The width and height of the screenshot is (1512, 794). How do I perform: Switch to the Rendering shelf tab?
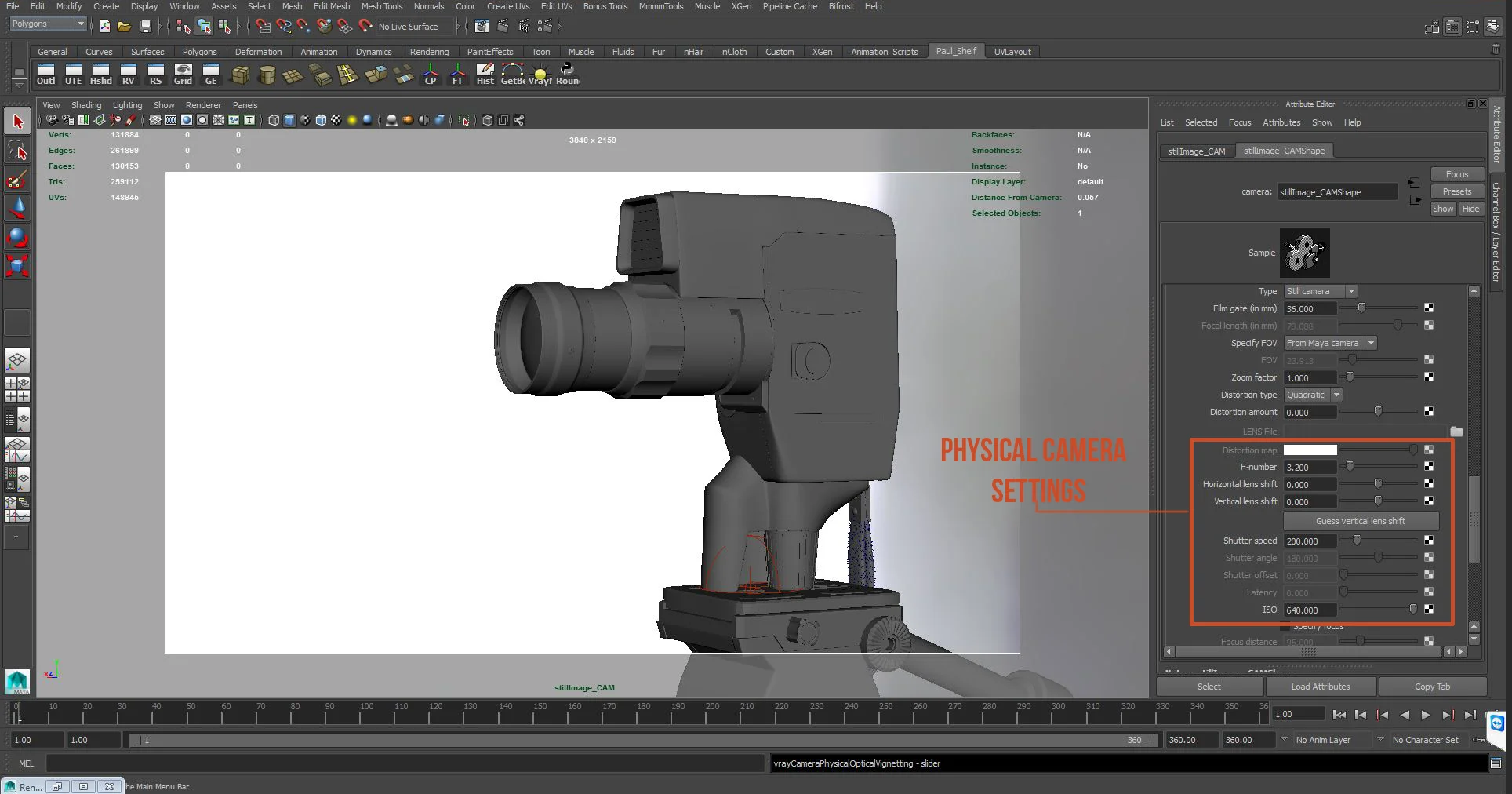pyautogui.click(x=429, y=52)
